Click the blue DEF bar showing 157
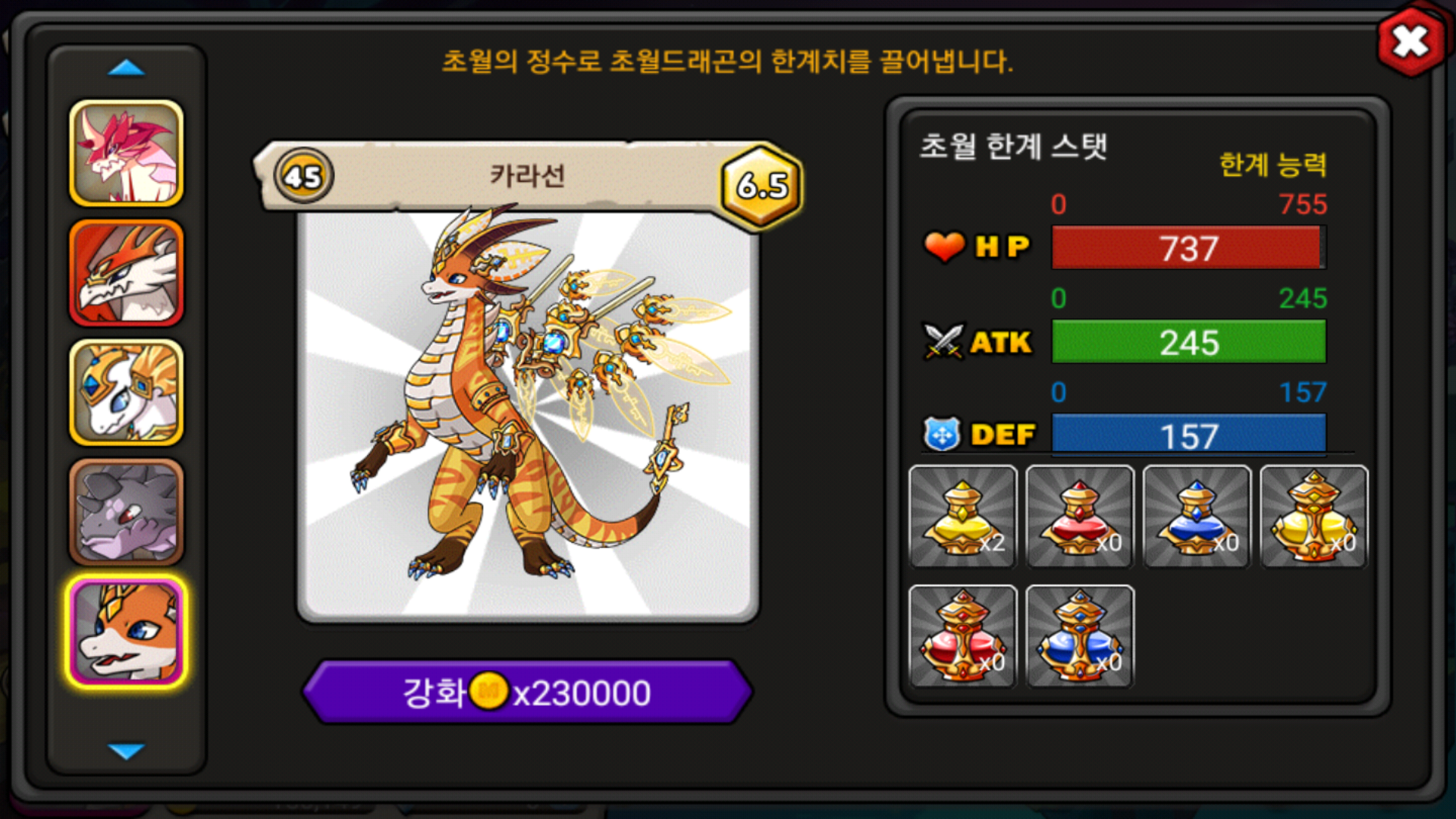 (x=1188, y=435)
